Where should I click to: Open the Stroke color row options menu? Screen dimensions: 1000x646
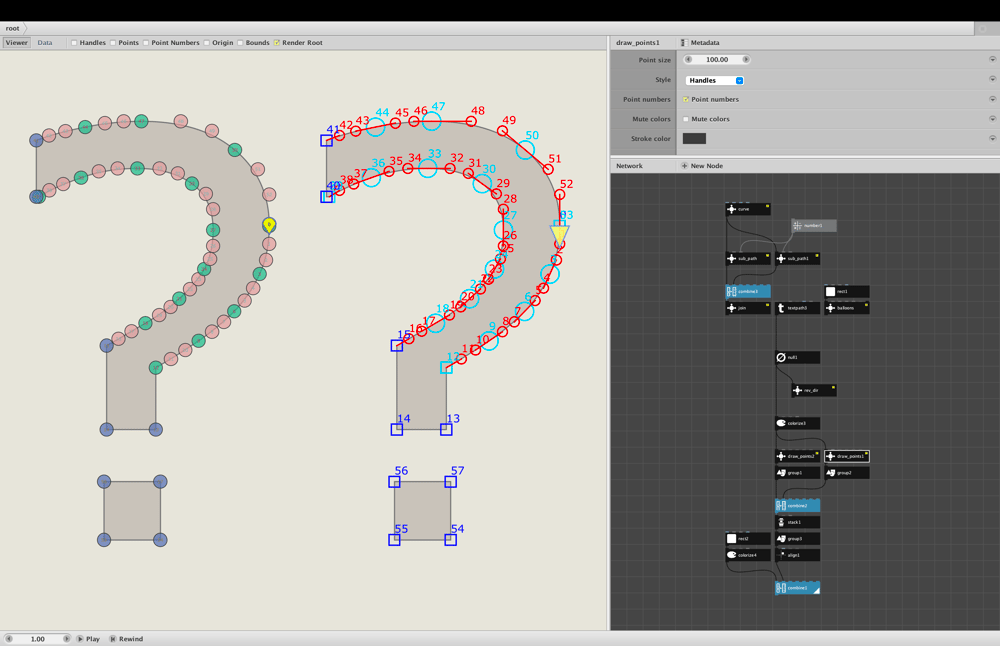[992, 138]
